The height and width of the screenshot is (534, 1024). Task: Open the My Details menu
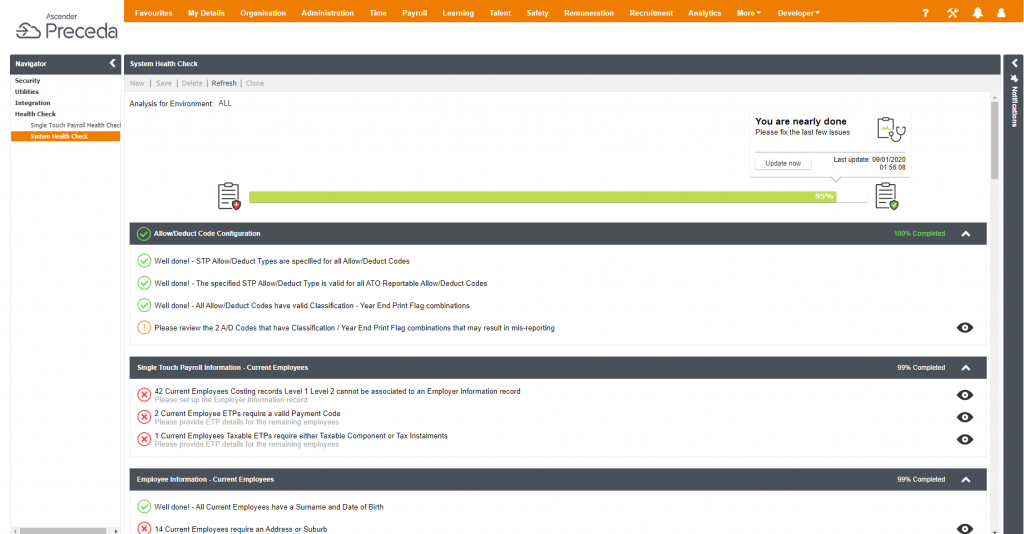click(206, 13)
